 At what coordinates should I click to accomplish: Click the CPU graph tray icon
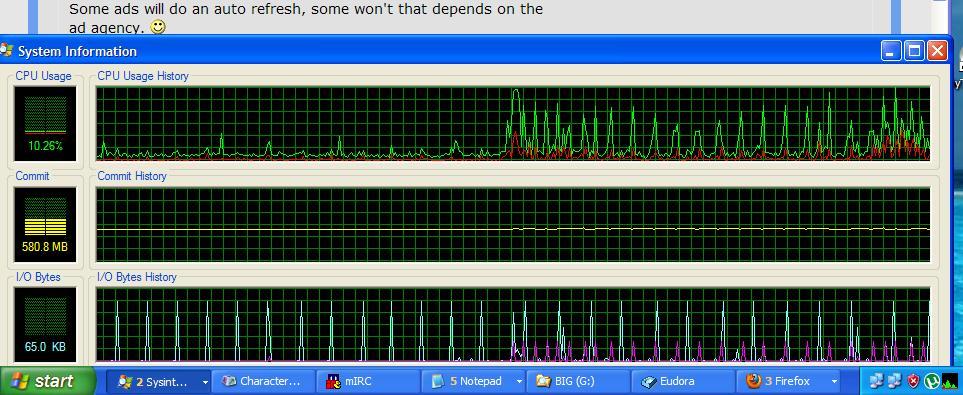[x=949, y=381]
